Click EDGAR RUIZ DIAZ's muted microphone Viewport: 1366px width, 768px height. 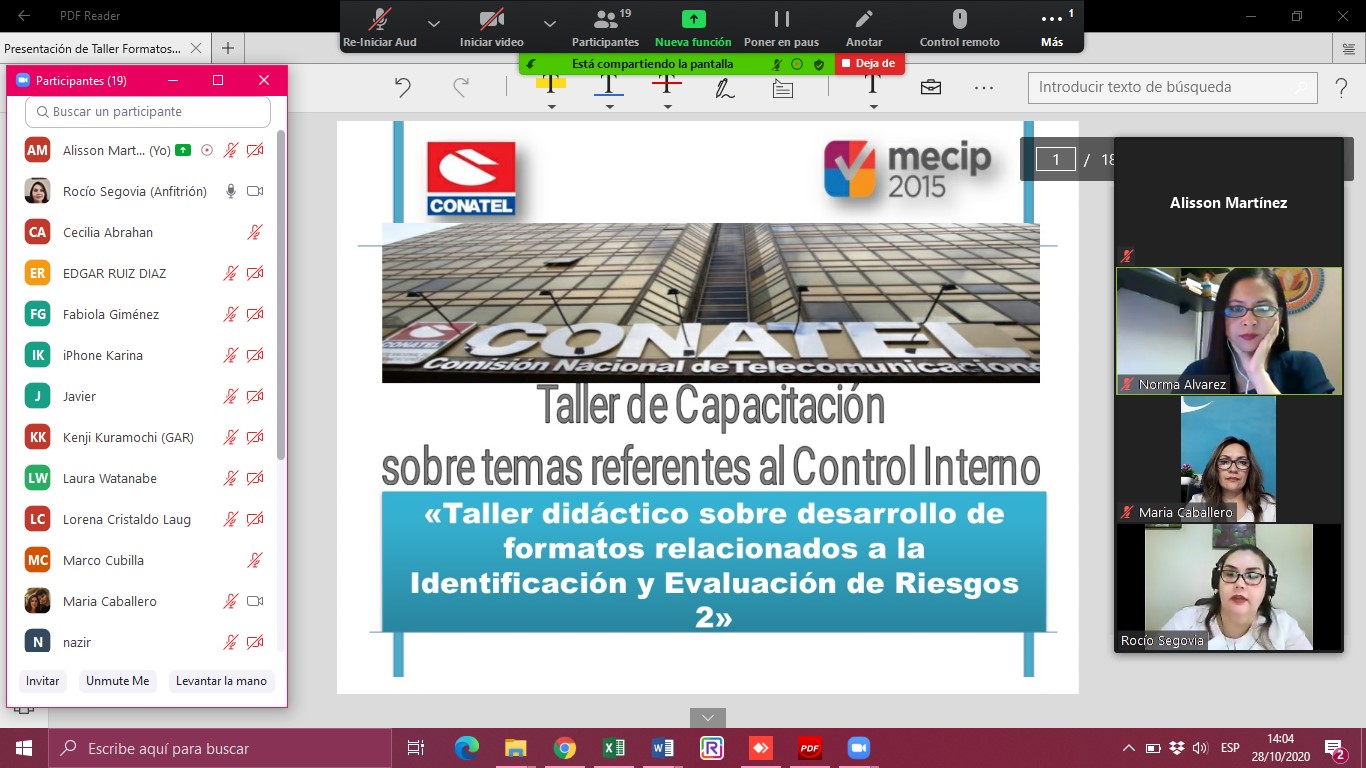point(230,273)
